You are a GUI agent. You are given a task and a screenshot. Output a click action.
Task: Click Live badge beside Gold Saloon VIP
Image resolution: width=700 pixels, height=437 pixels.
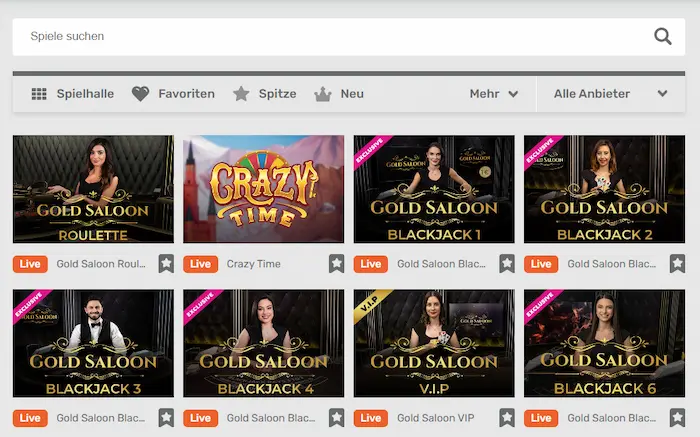point(371,418)
